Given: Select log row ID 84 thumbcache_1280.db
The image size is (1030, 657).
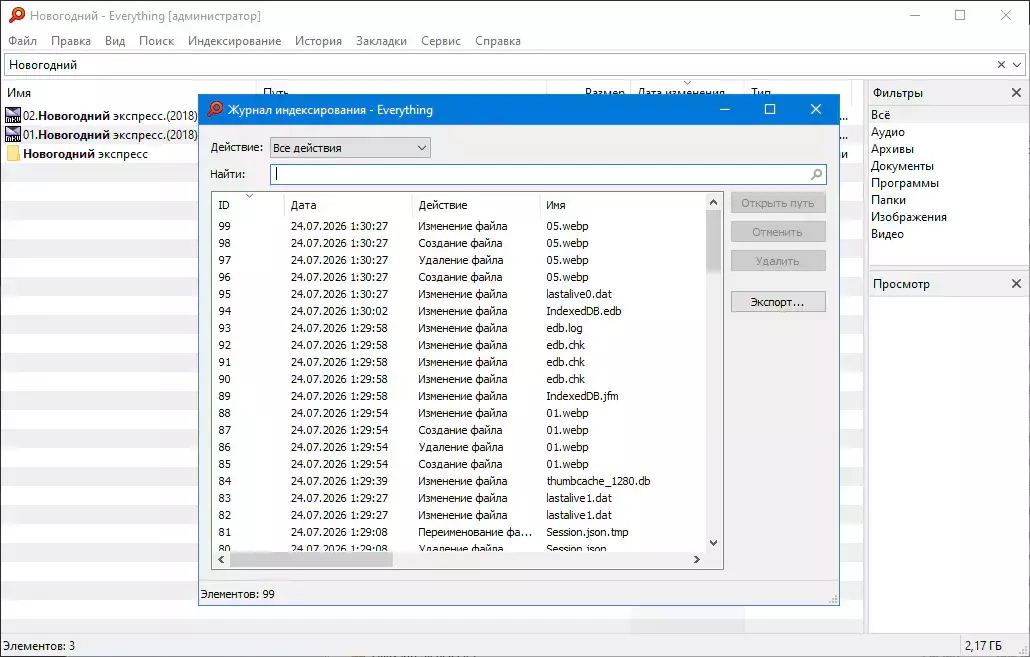Looking at the screenshot, I should (x=459, y=481).
